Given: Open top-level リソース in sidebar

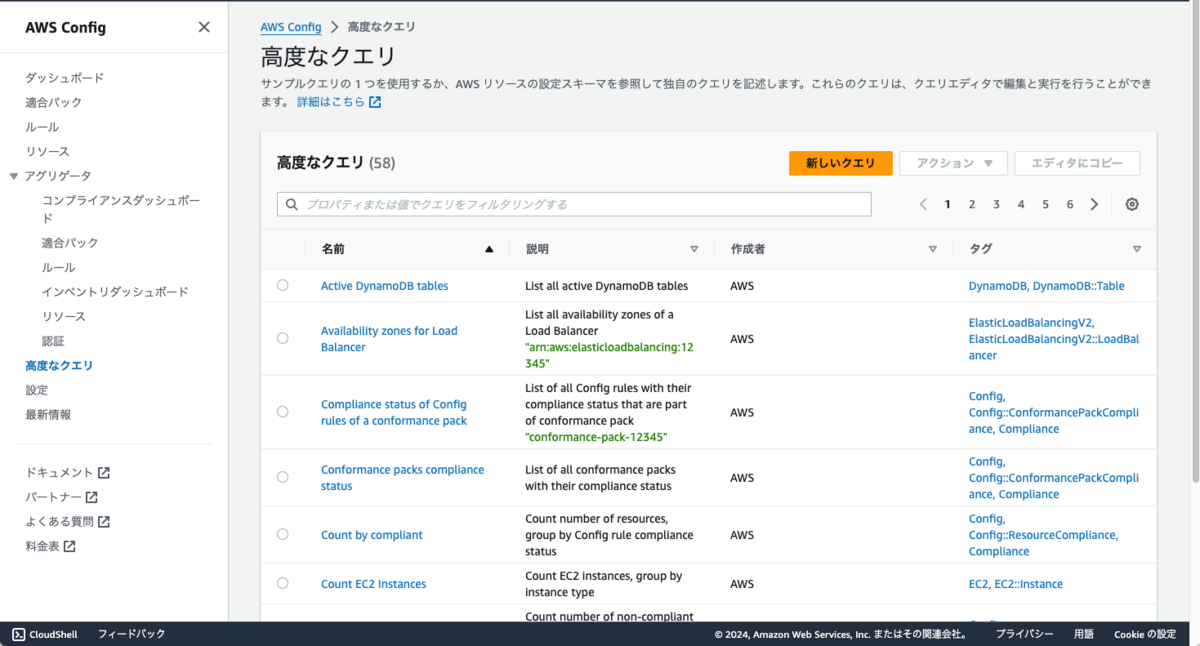Looking at the screenshot, I should tap(47, 152).
